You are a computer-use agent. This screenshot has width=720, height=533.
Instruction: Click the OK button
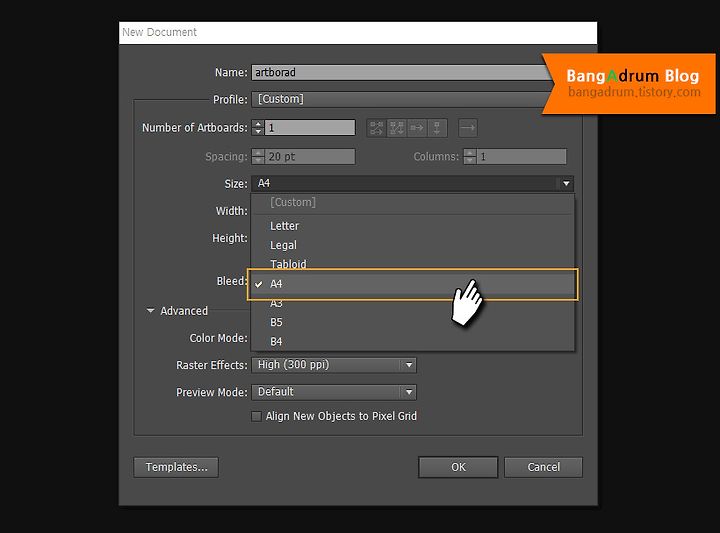458,467
